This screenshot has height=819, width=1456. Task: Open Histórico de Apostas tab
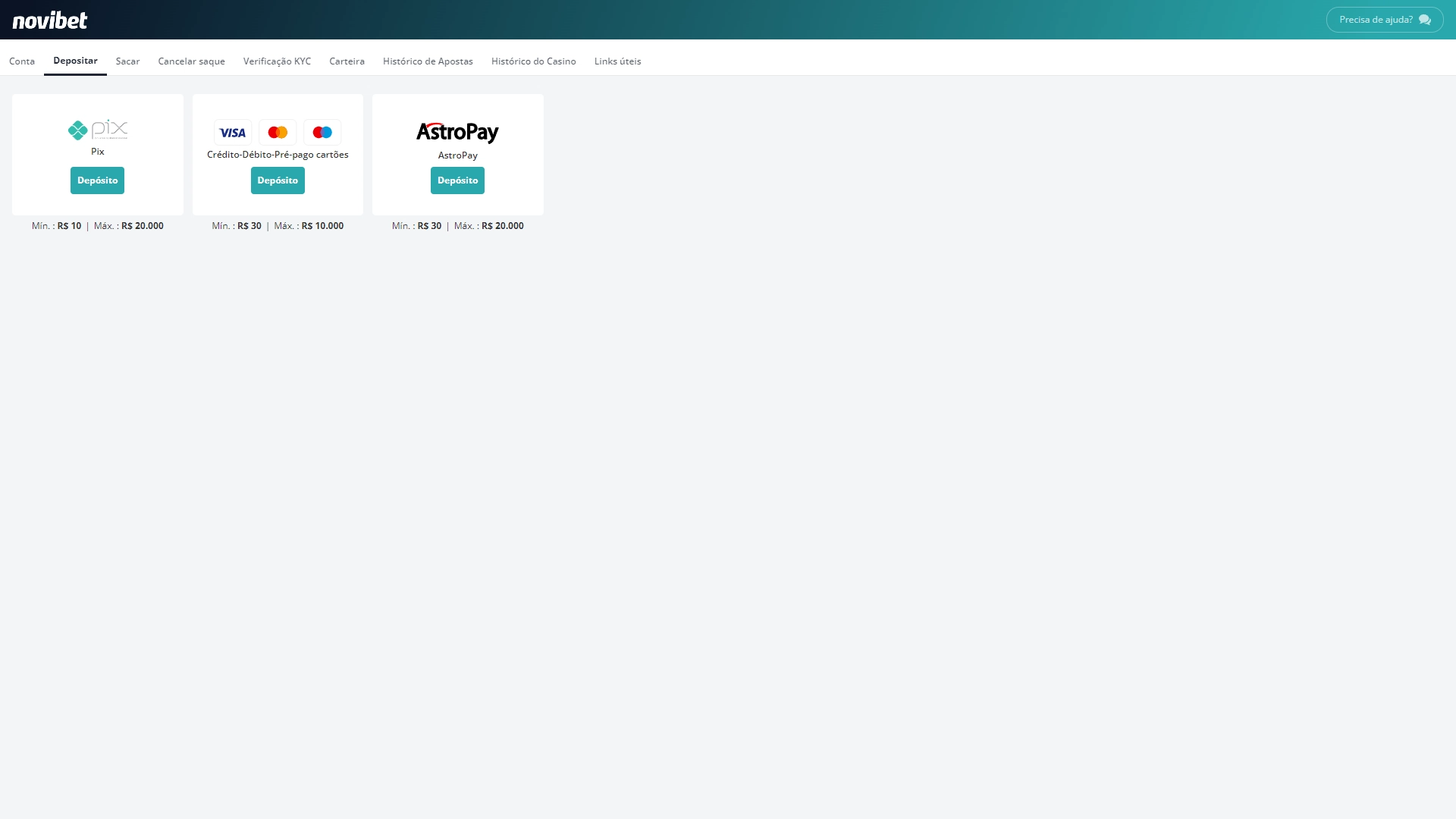(428, 61)
